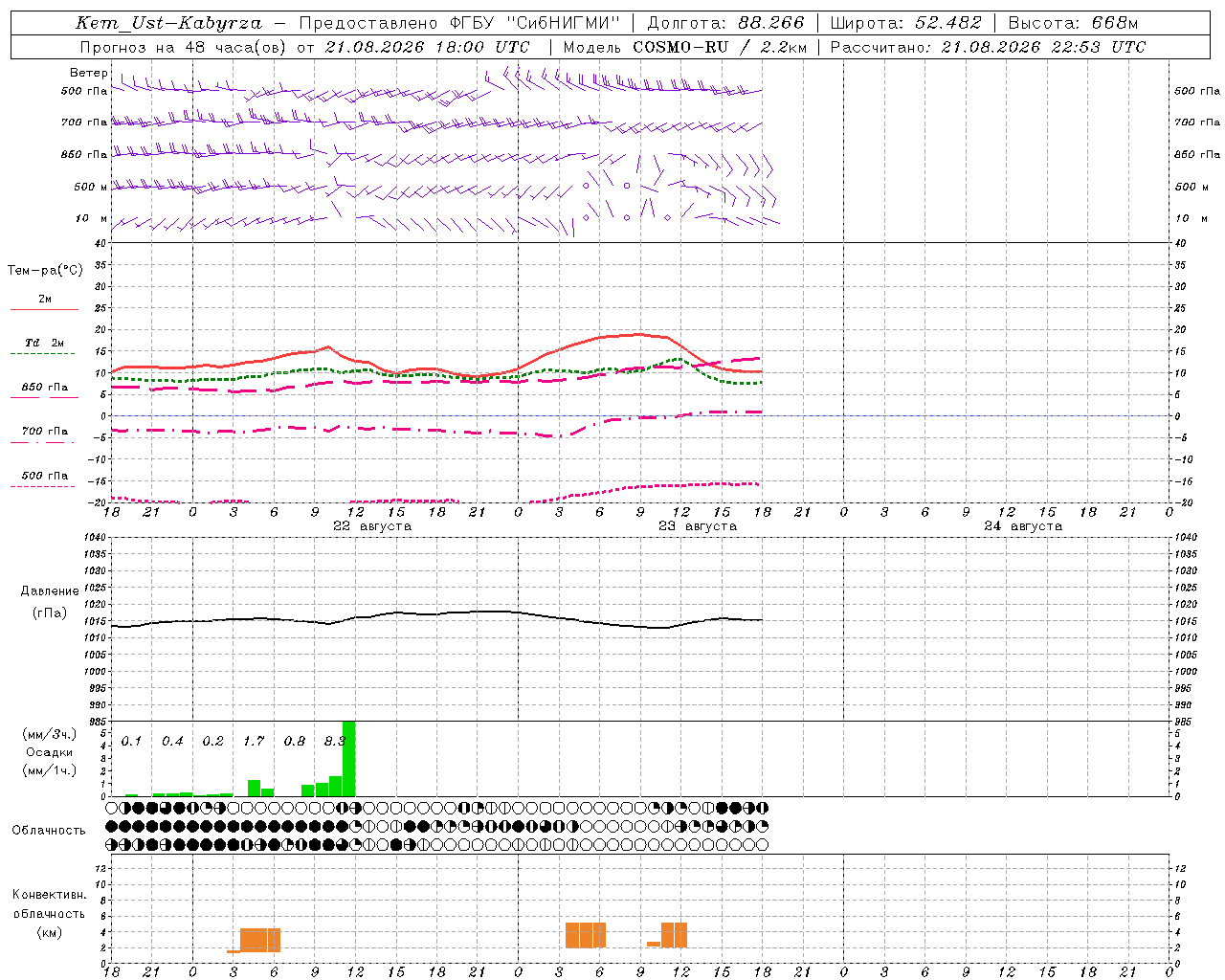Select the Осадки precipitation panel label

(x=50, y=752)
